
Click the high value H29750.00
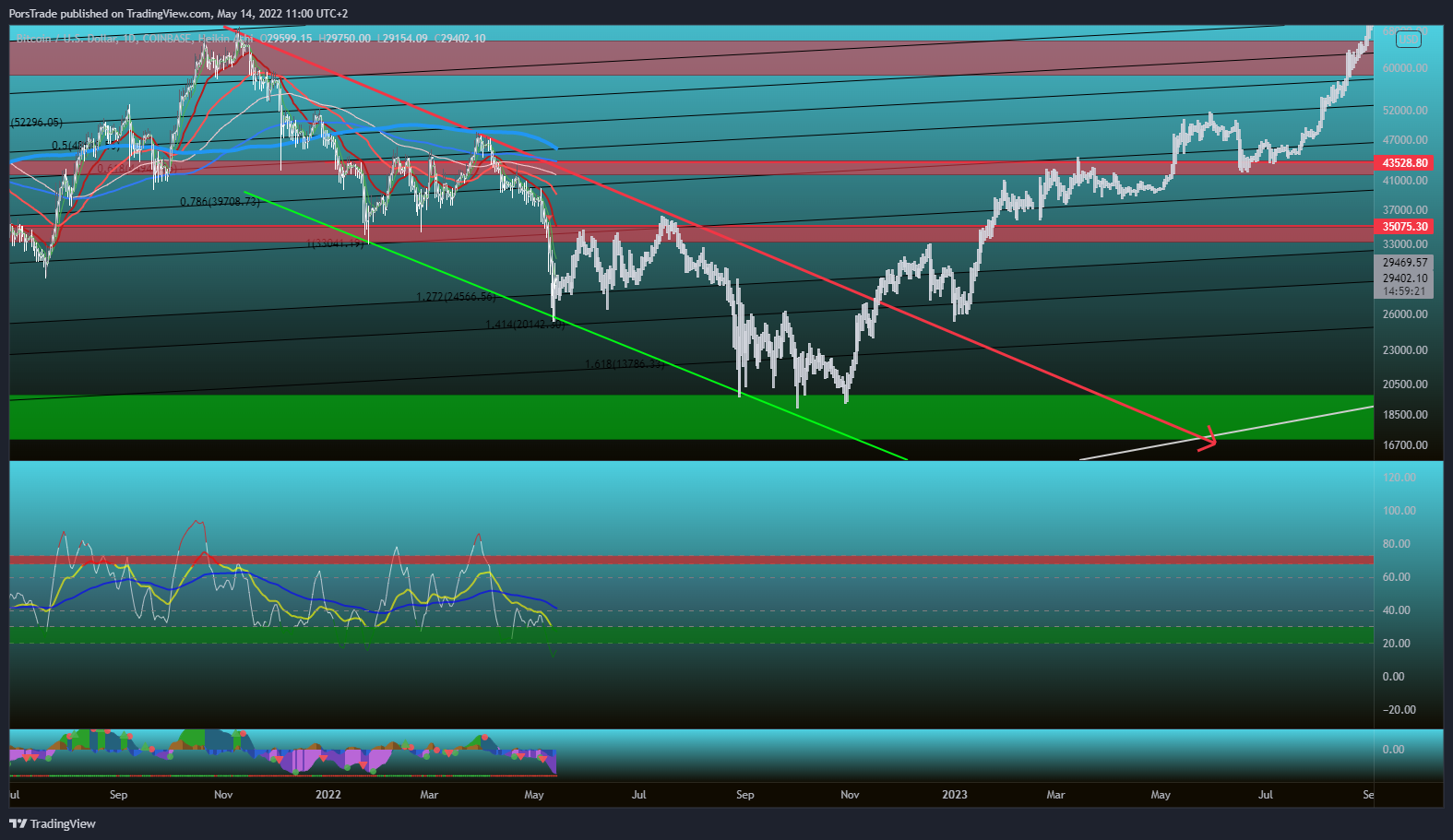tap(345, 39)
